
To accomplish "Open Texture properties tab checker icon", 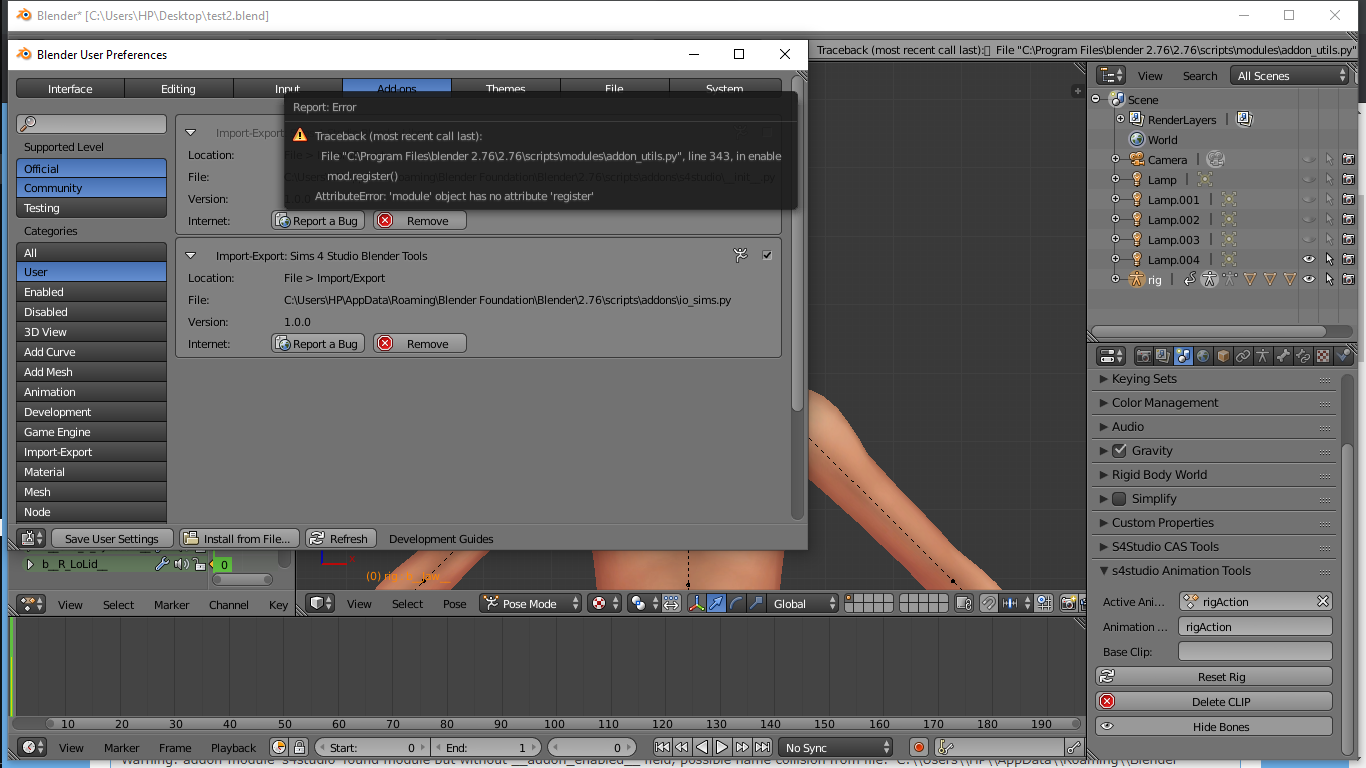I will (x=1323, y=356).
